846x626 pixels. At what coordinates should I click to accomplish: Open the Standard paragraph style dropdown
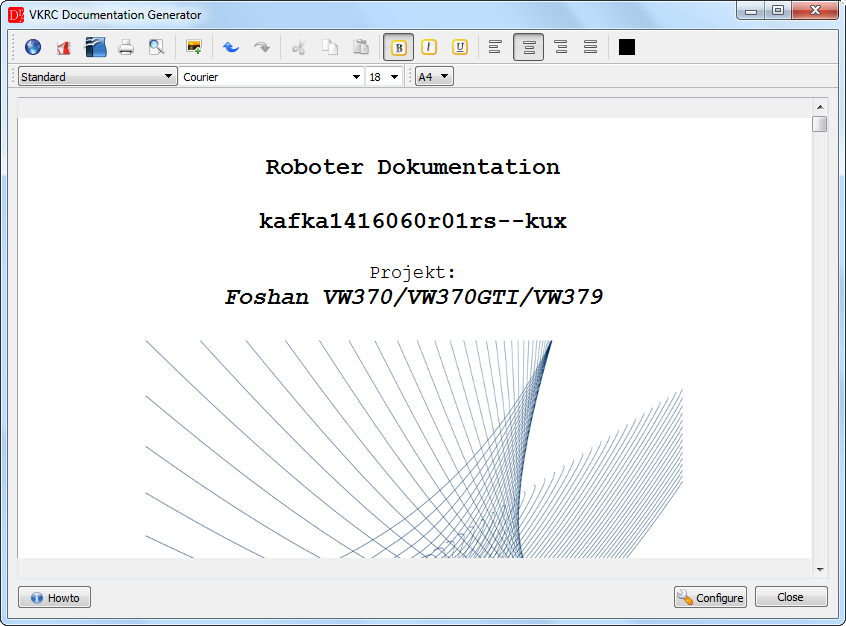(98, 77)
